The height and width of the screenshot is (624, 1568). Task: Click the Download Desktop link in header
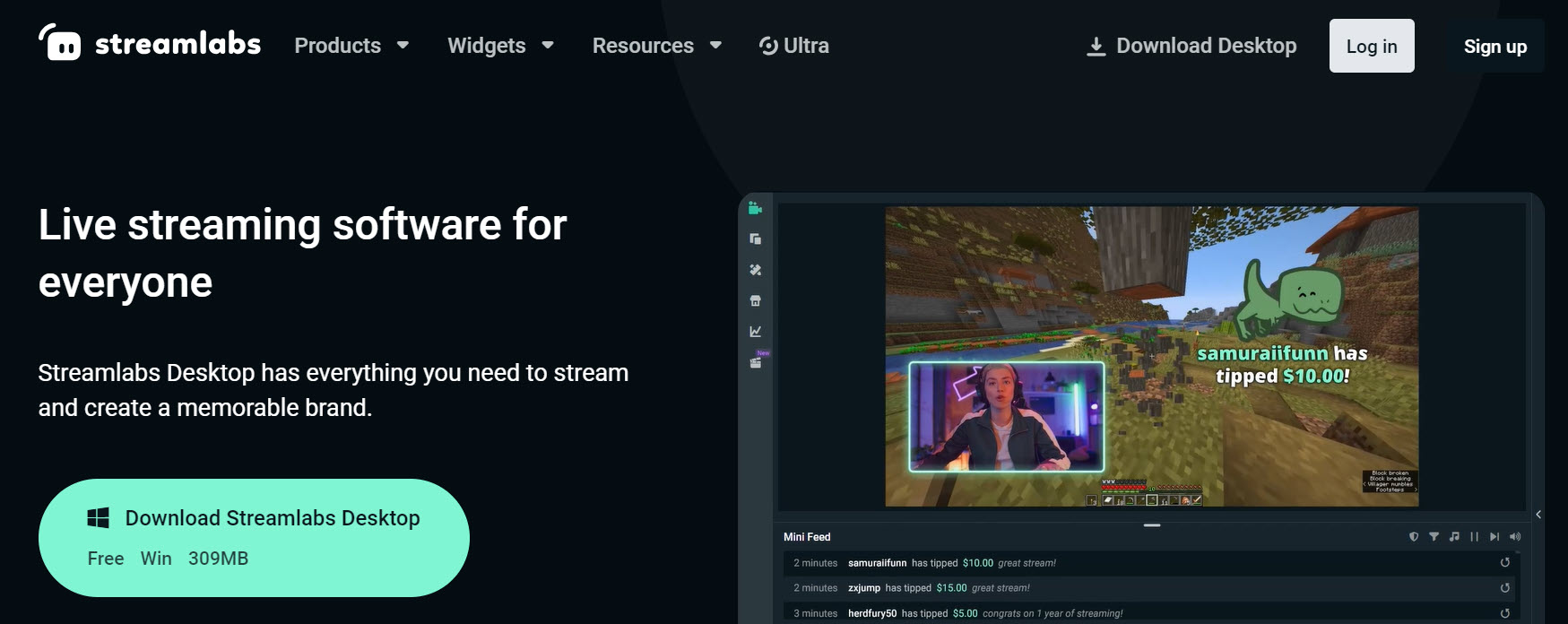(x=1191, y=46)
